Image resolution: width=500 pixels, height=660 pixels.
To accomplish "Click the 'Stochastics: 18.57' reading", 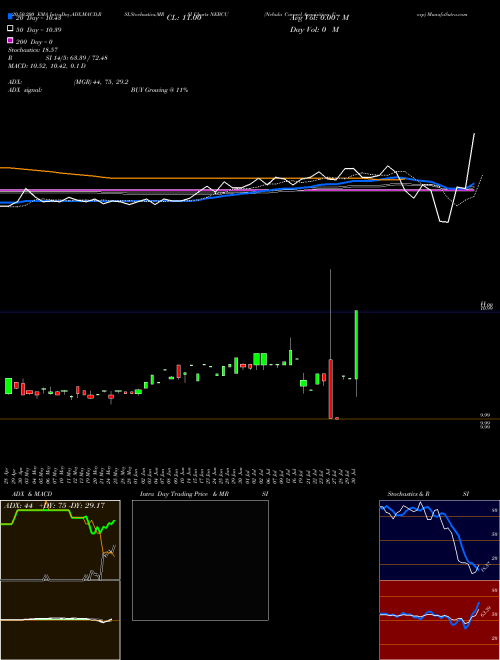I will coord(33,50).
